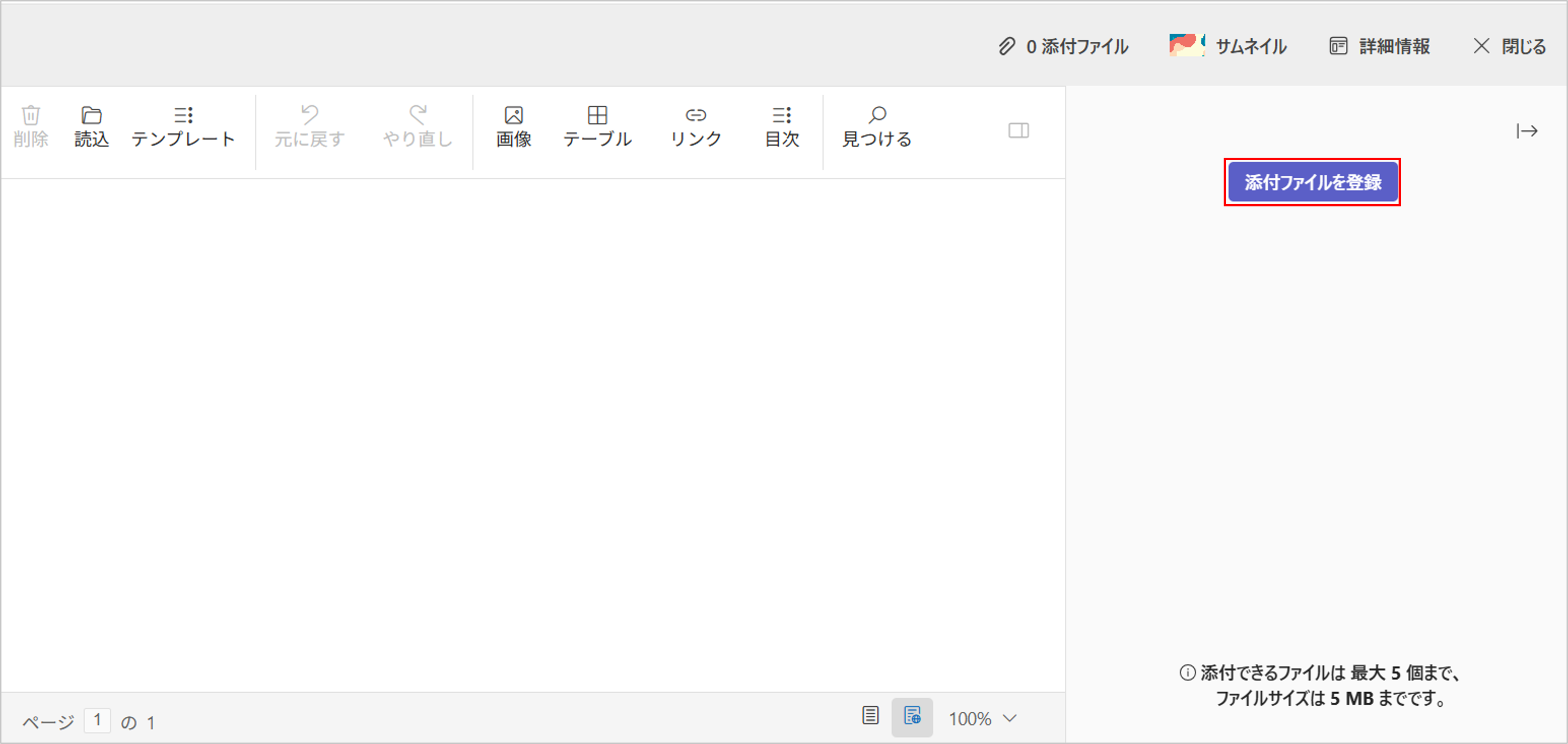Click 添付ファイルを登録 button

point(1312,182)
